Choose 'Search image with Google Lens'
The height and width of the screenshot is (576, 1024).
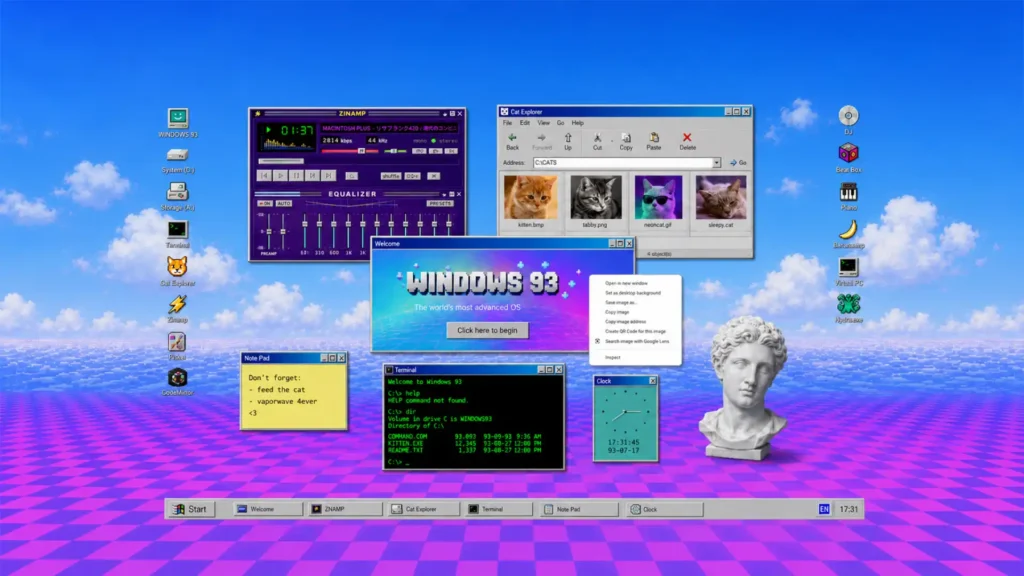pyautogui.click(x=635, y=341)
